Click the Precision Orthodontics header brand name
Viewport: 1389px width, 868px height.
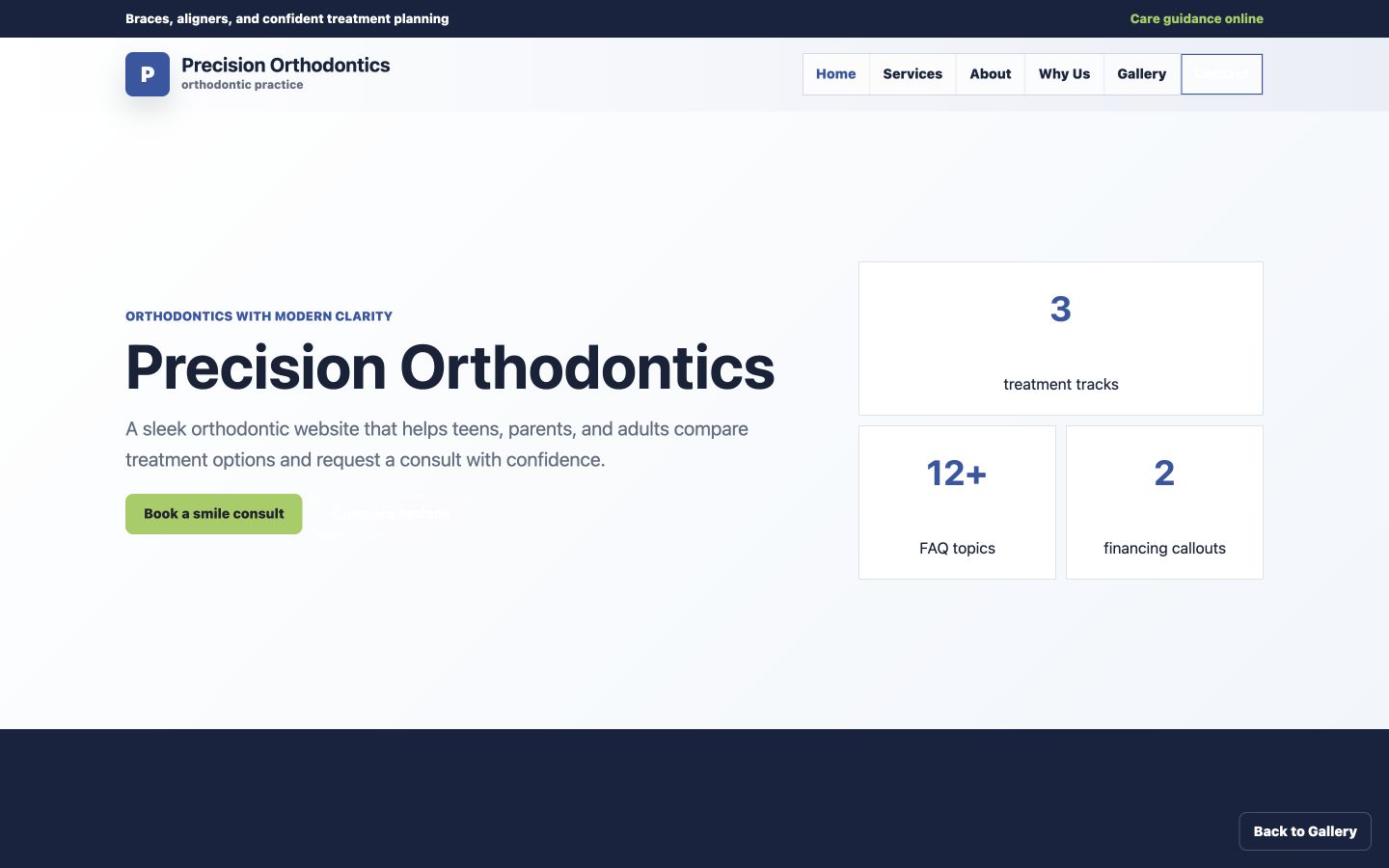286,65
